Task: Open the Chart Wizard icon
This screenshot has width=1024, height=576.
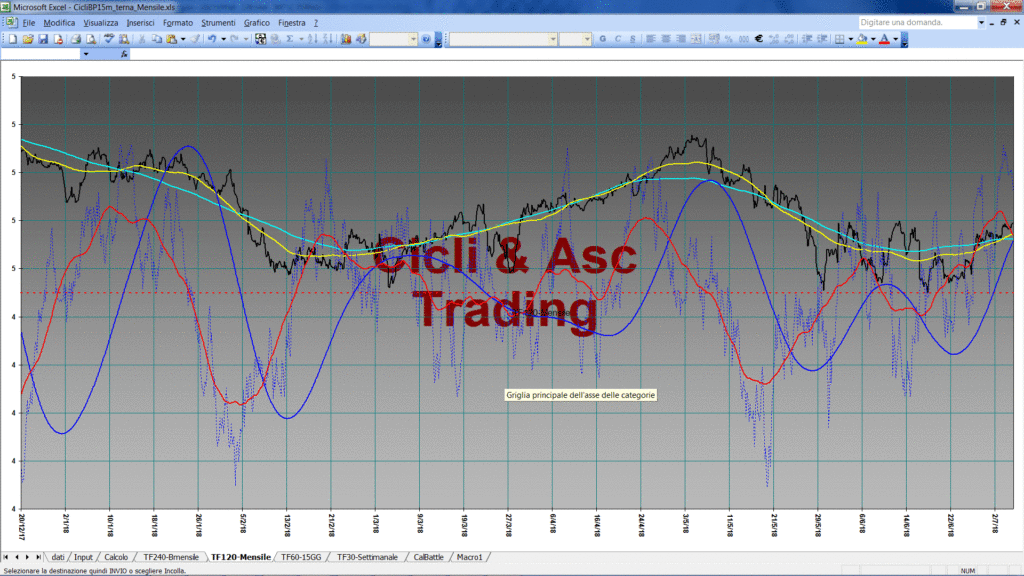Action: tap(345, 39)
